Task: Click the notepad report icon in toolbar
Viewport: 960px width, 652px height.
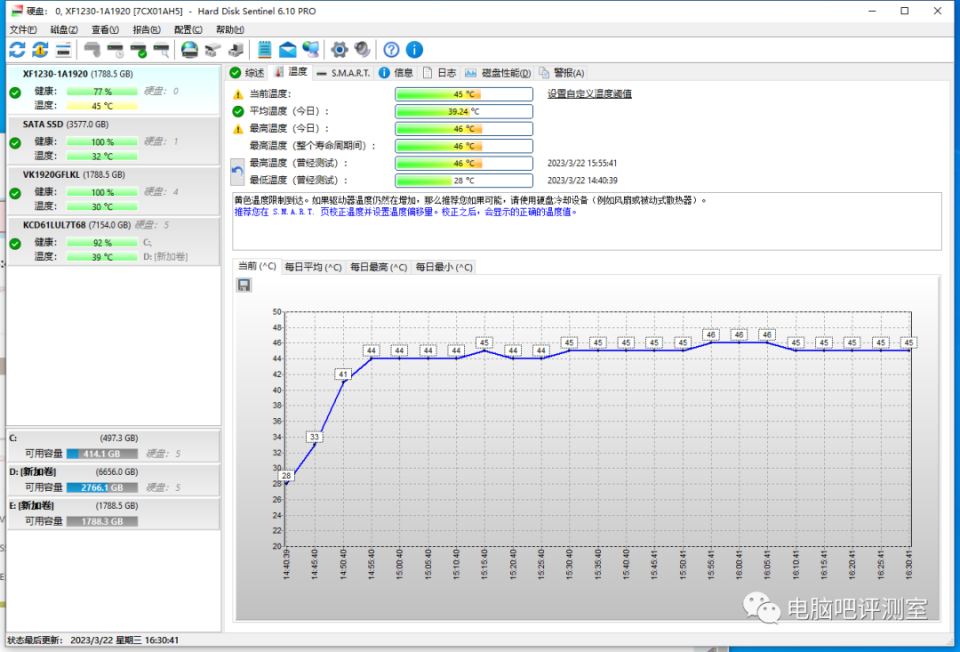Action: point(264,50)
